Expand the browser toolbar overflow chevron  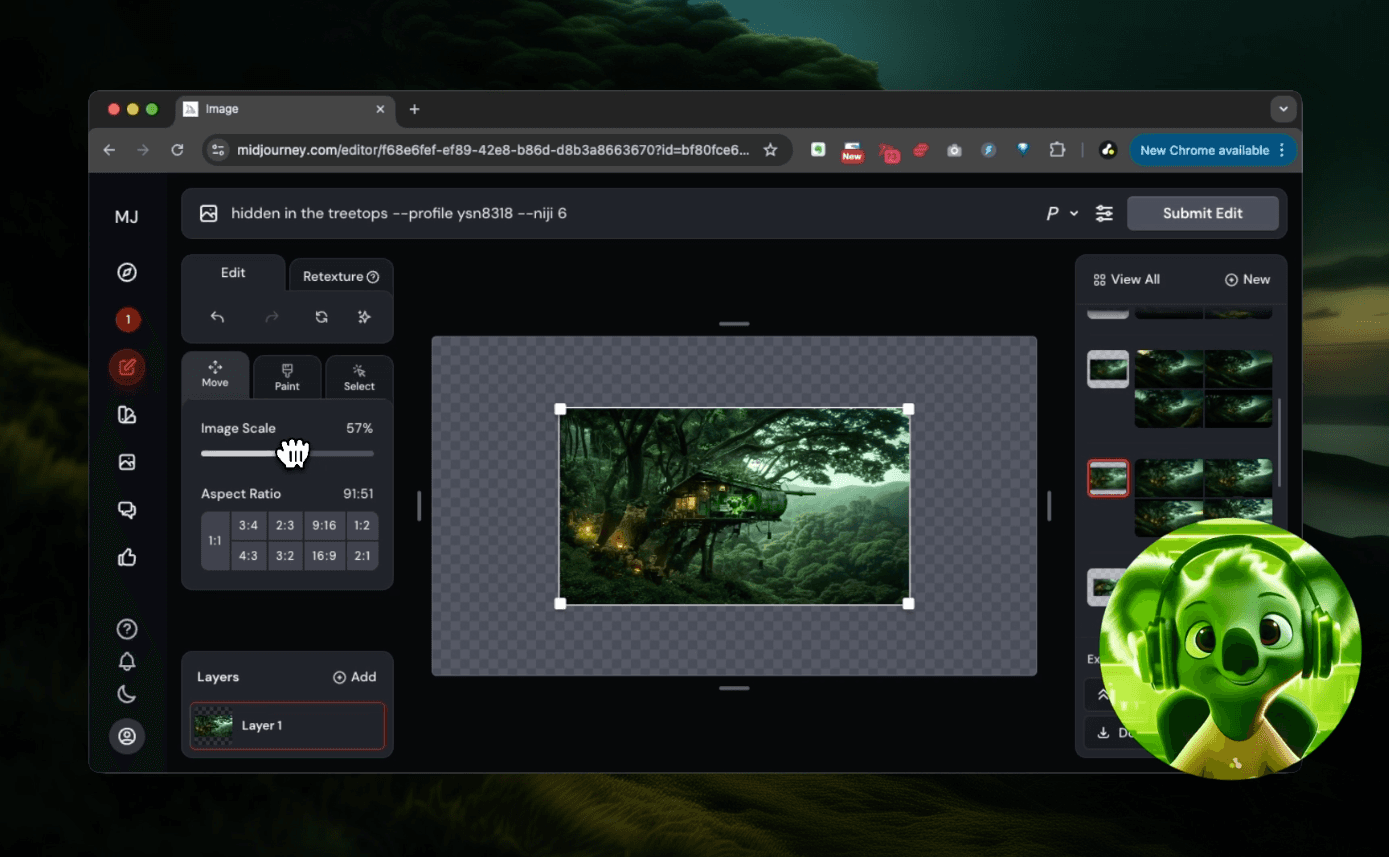point(1283,109)
